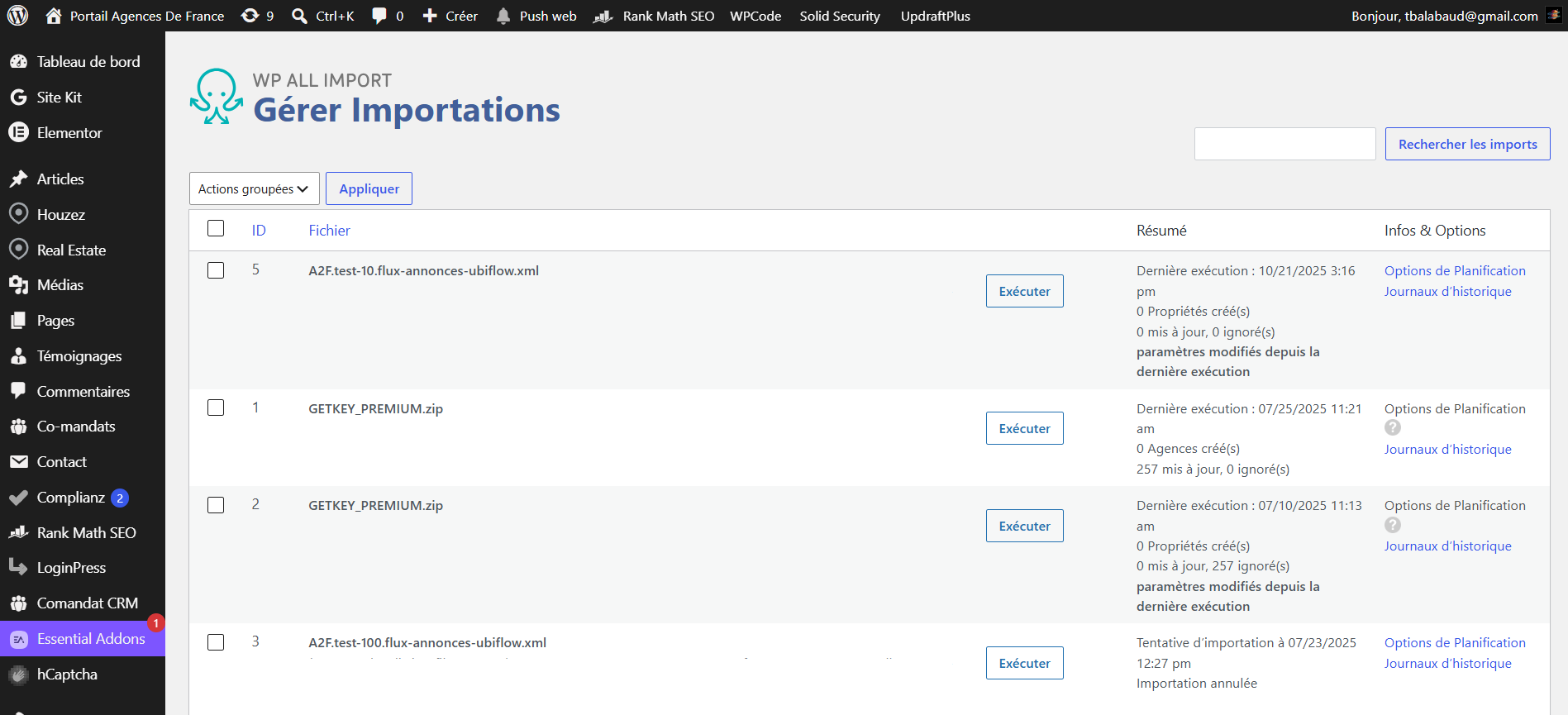Open Rank Math SEO in the sidebar
The image size is (1568, 715).
pos(86,533)
